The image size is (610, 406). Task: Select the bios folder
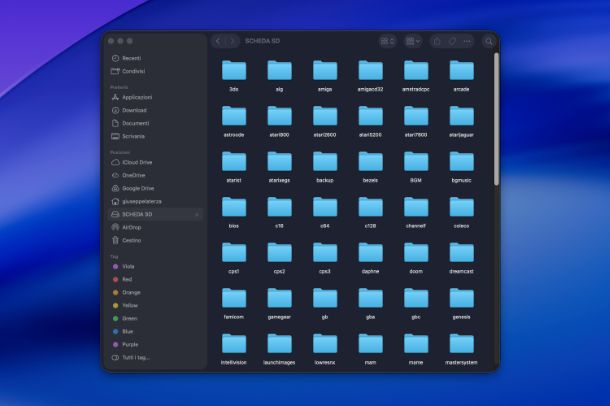coord(234,212)
